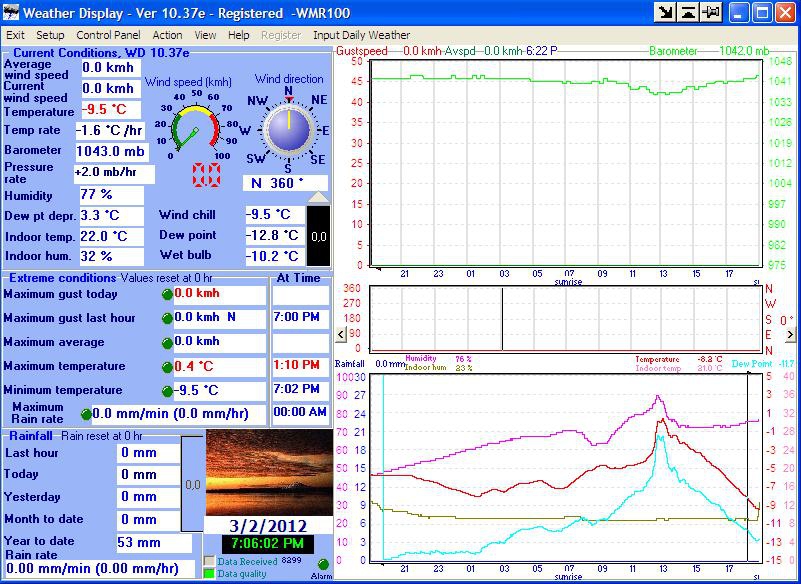This screenshot has height=584, width=801.
Task: Click green LED beside Maximum temperature
Action: pyautogui.click(x=167, y=367)
